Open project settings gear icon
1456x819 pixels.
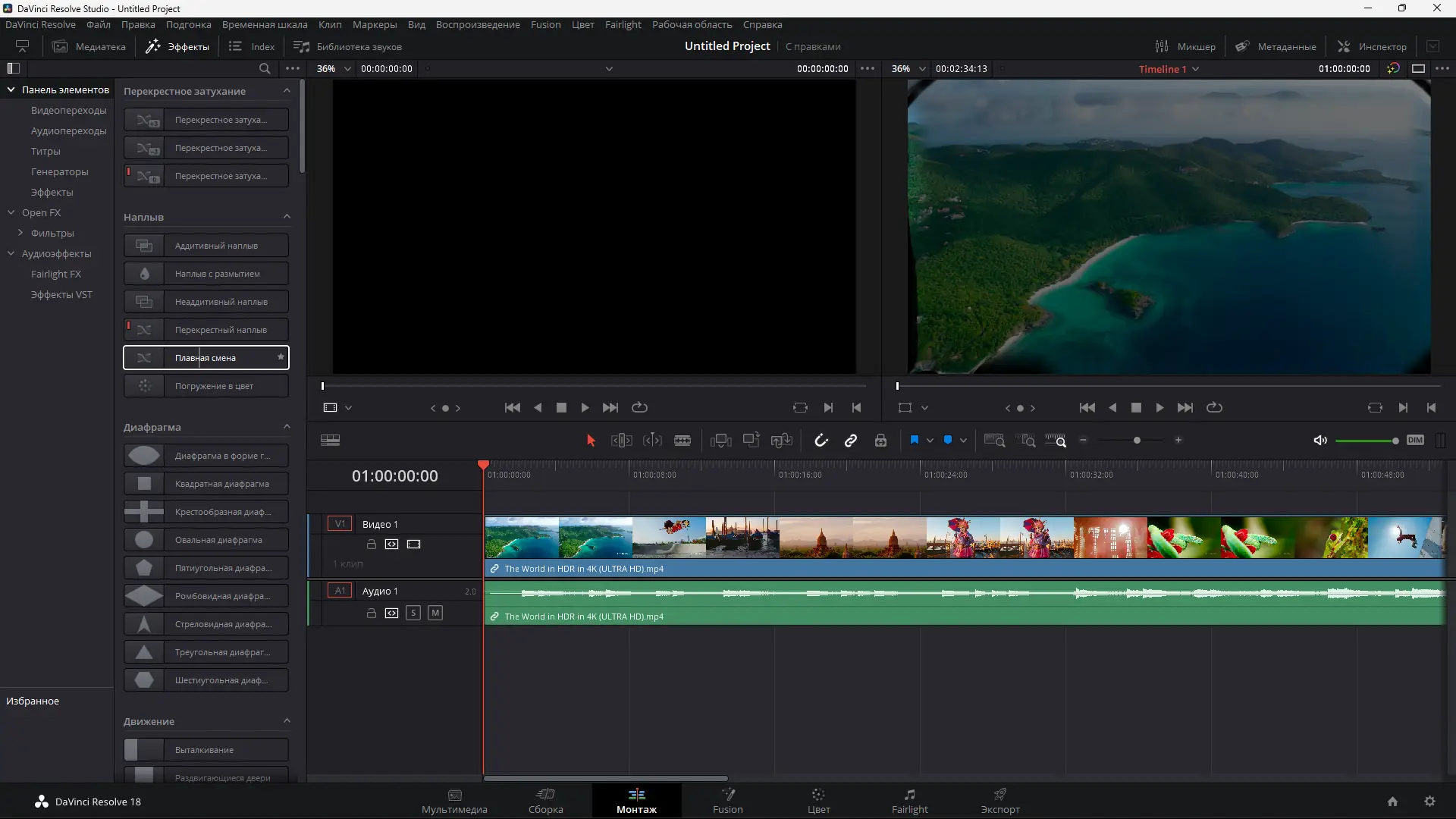(x=1429, y=802)
